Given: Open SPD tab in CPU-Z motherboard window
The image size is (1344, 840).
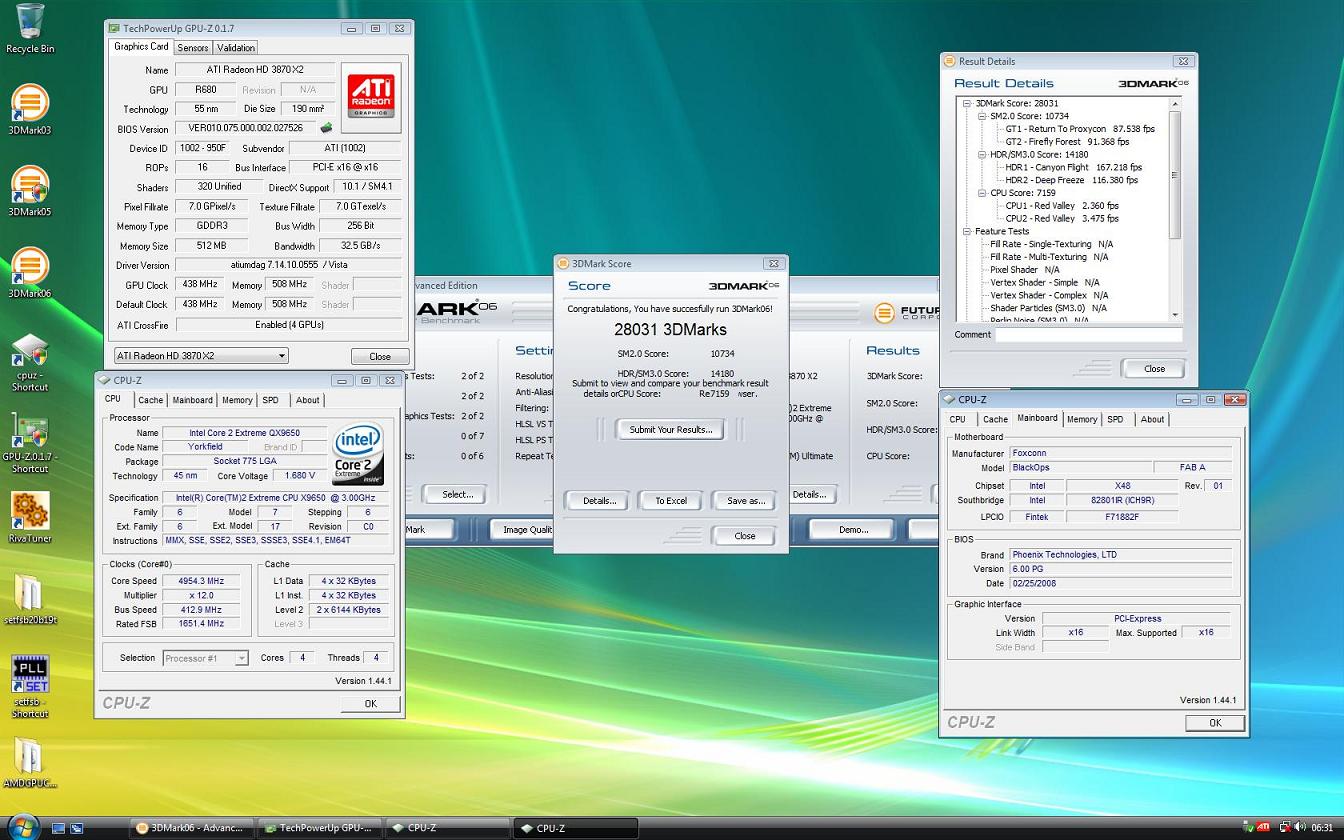Looking at the screenshot, I should [1115, 419].
